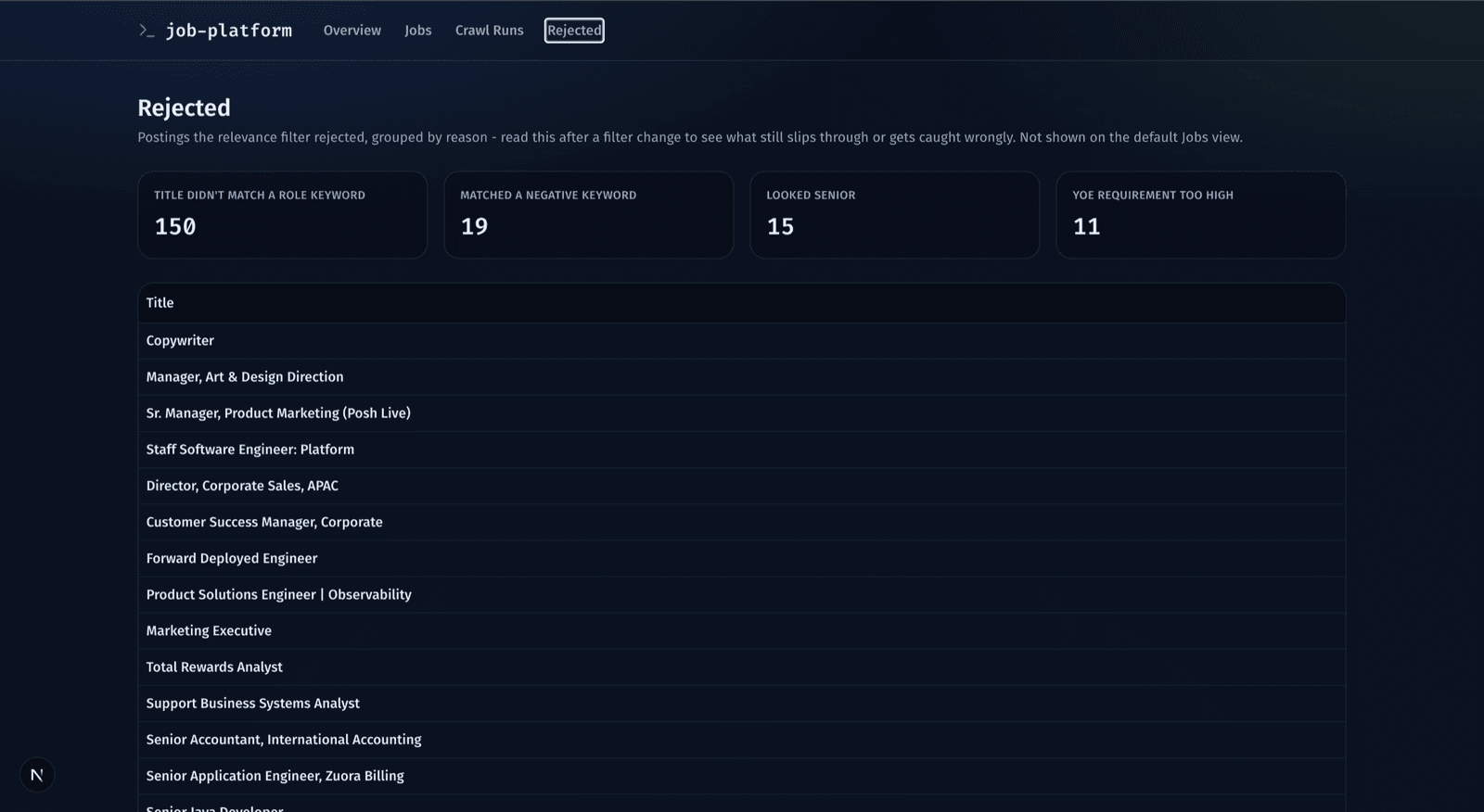Viewport: 1484px width, 812px height.
Task: Open the Looked Senior card
Action: [895, 215]
